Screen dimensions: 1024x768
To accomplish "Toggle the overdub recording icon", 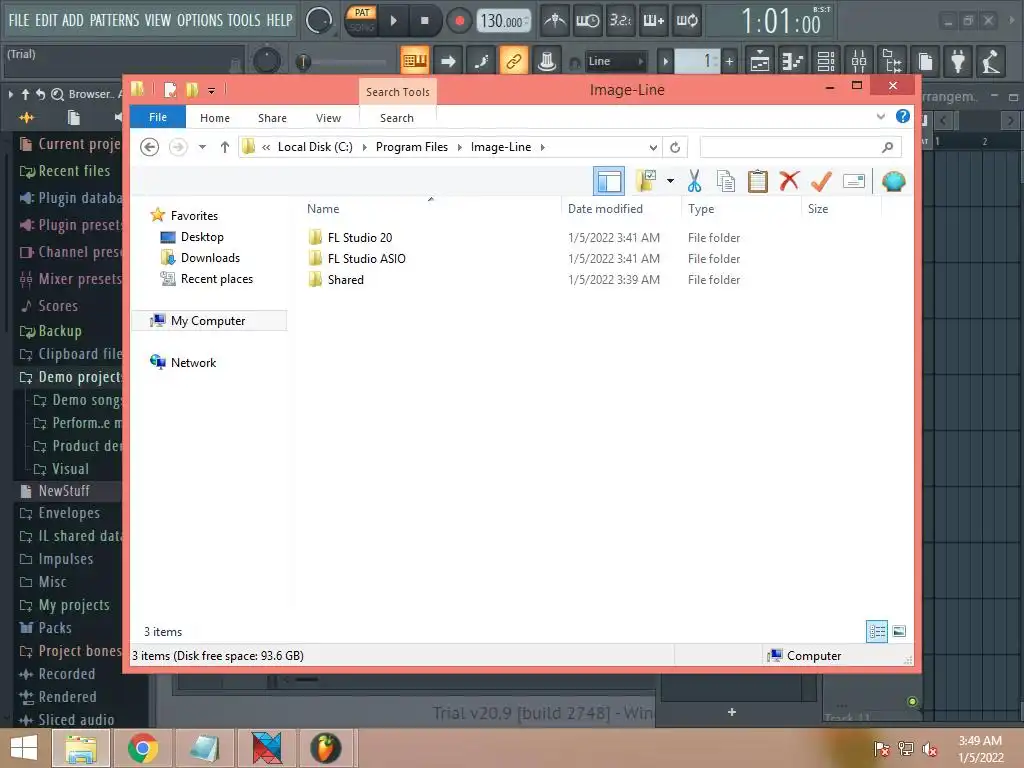I will [653, 21].
